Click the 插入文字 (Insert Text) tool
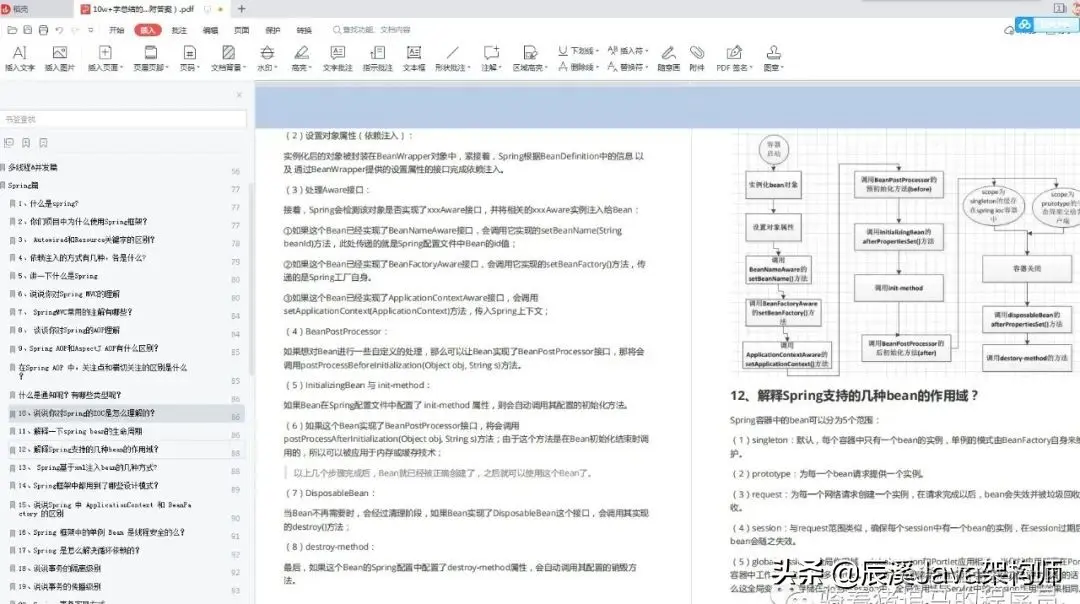 click(x=19, y=58)
